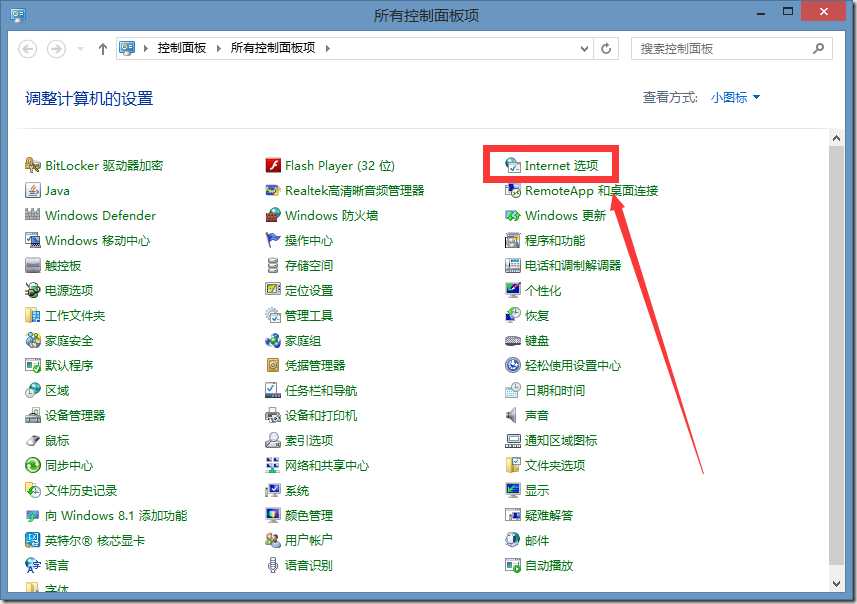Click the 存储空间 icon
857x604 pixels.
pyautogui.click(x=273, y=265)
